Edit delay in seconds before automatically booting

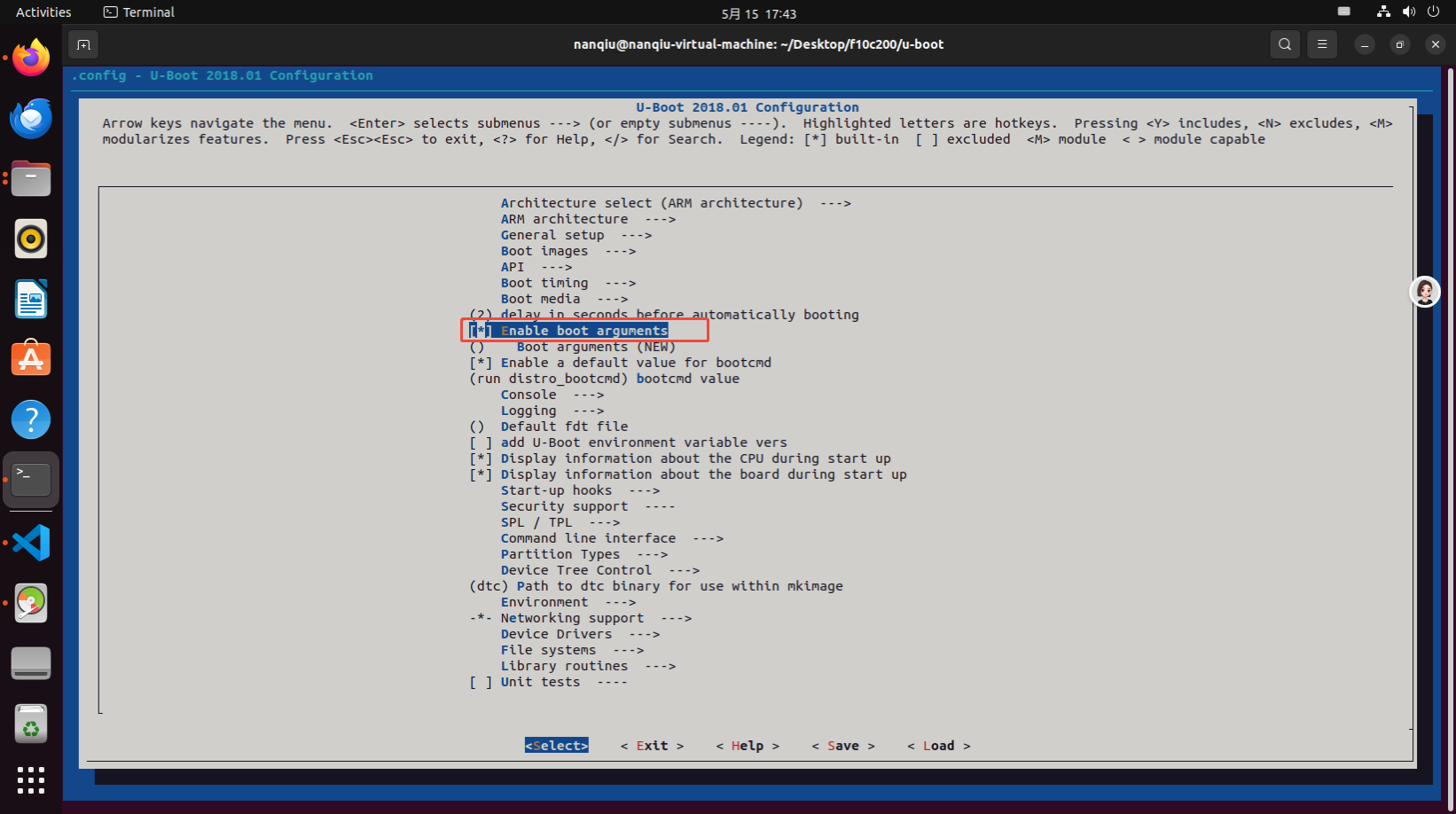(x=664, y=315)
